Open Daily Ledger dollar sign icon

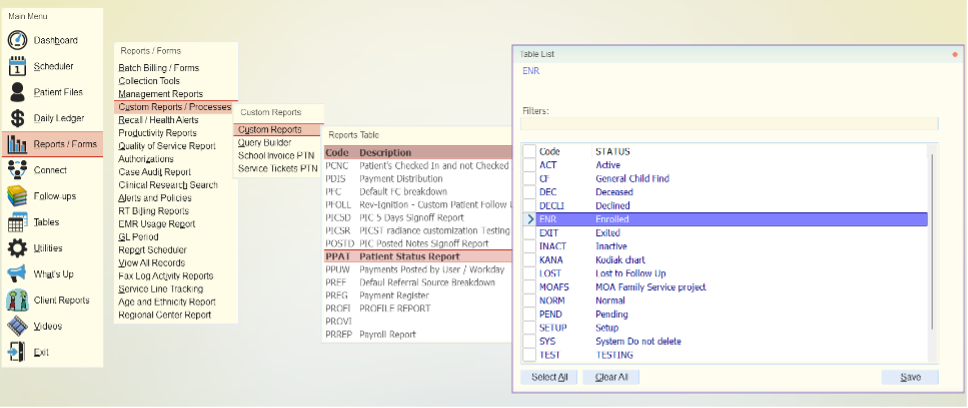click(17, 118)
